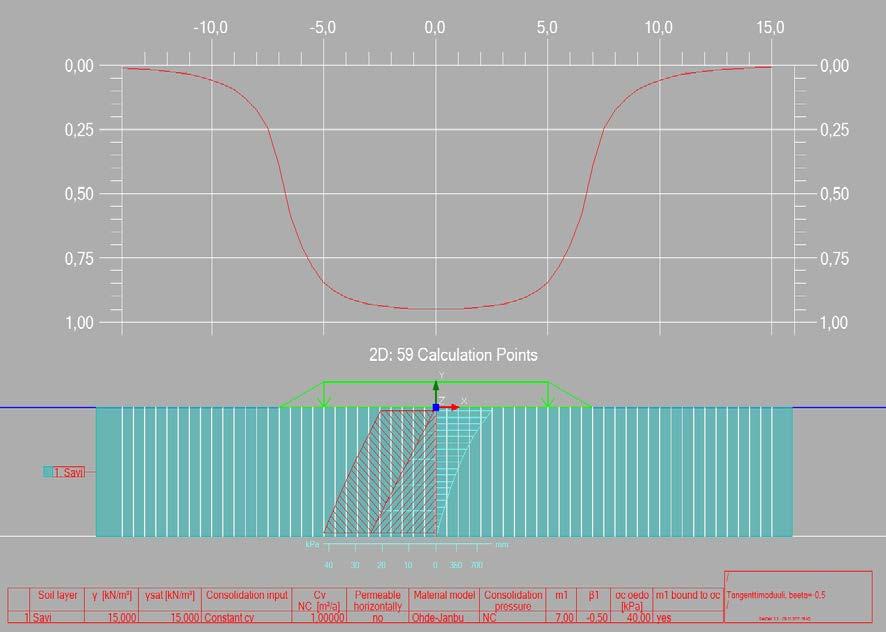886x632 pixels.
Task: Click the teal legend swatch beside '1. Savi'
Action: point(48,472)
